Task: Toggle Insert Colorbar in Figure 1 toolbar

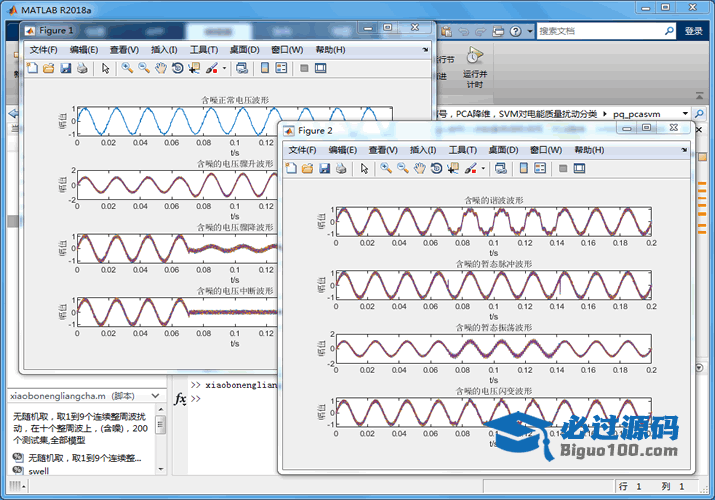Action: (264, 68)
